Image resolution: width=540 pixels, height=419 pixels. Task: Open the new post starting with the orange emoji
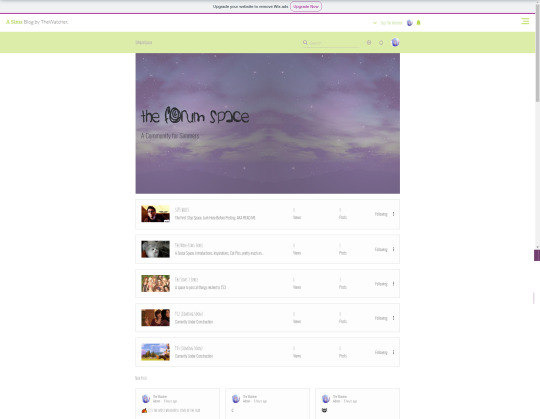(x=171, y=410)
